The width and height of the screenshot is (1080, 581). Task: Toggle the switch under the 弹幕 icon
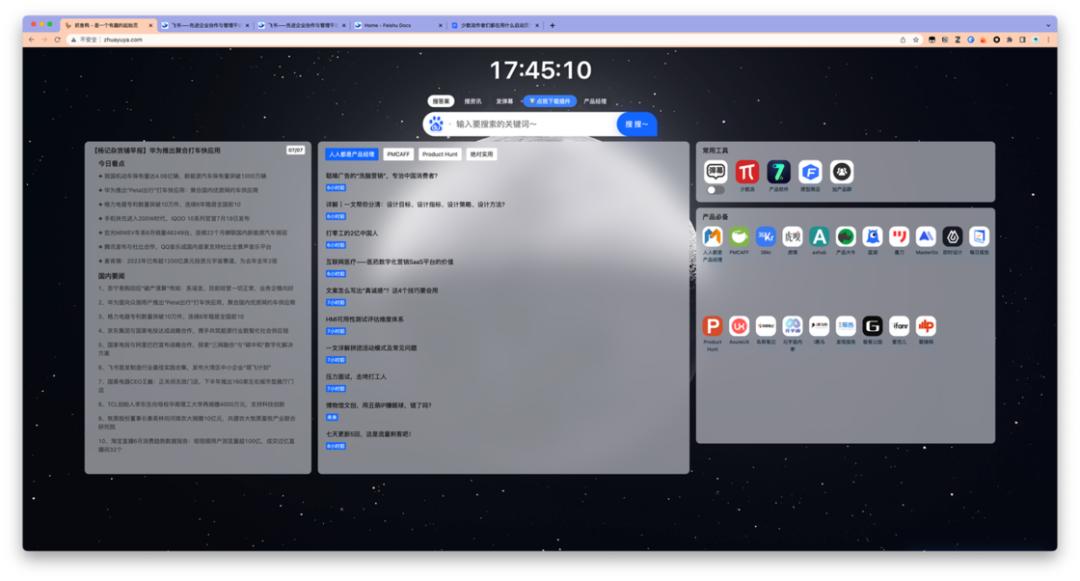click(x=715, y=189)
